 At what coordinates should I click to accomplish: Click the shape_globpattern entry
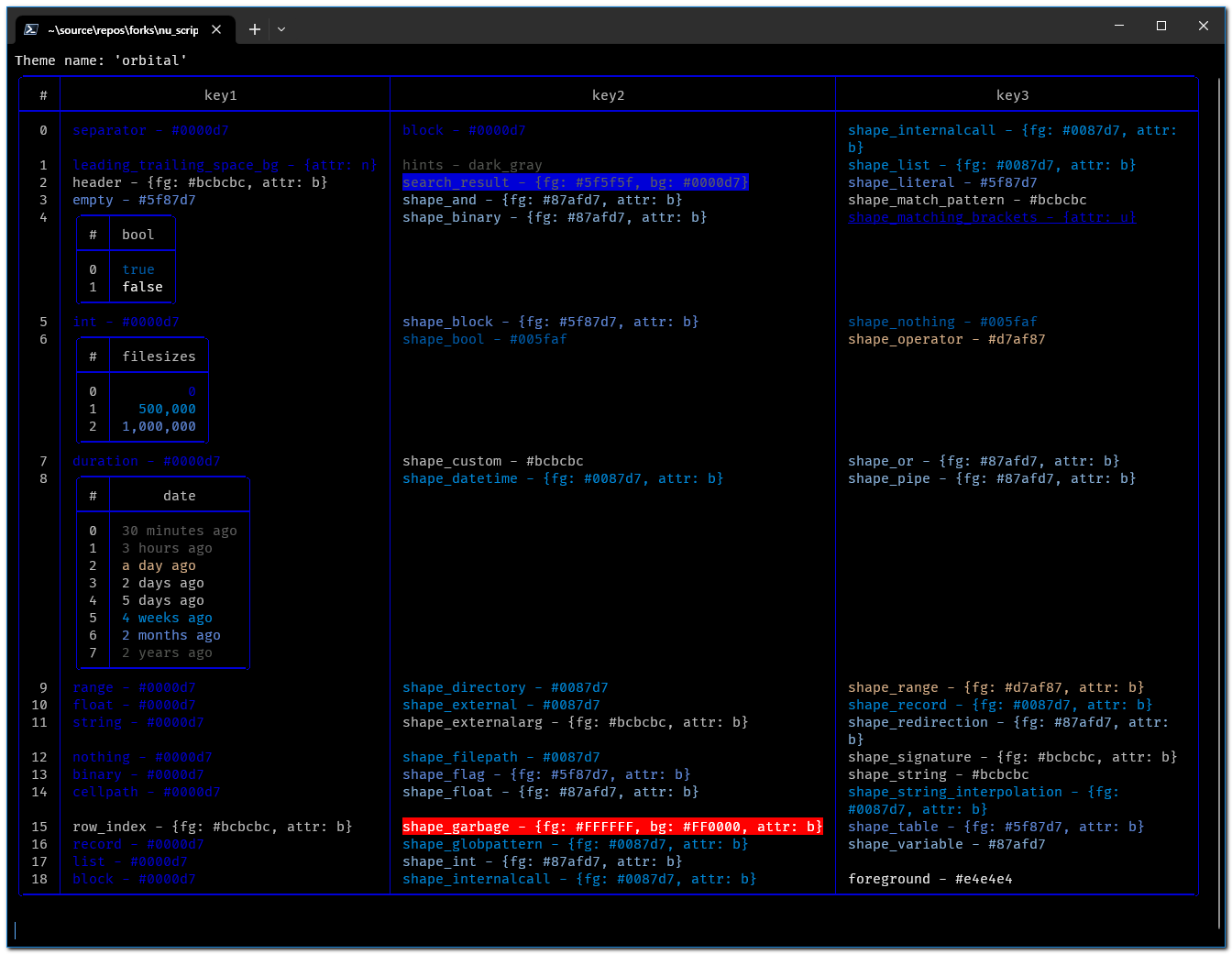(x=576, y=844)
